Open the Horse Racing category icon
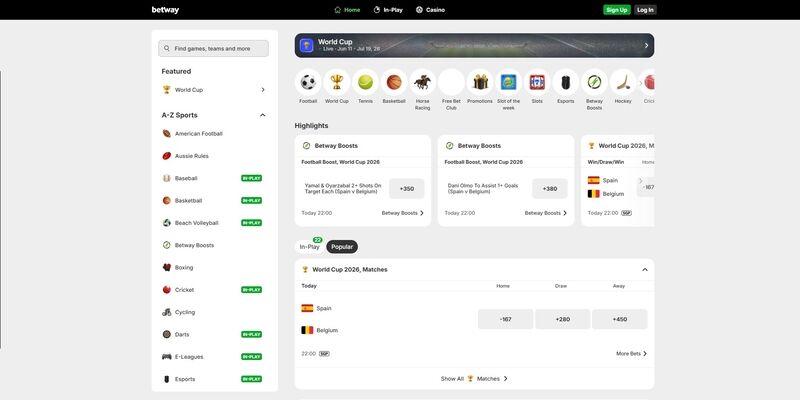 422,82
